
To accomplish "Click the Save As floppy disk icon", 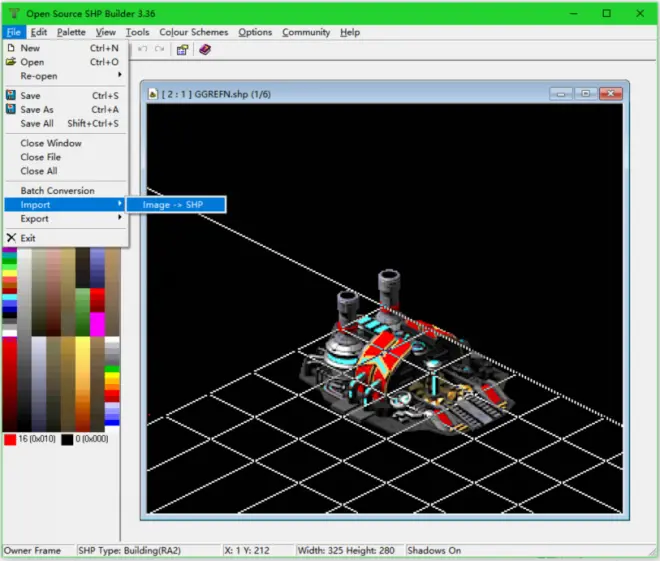I will 11,109.
